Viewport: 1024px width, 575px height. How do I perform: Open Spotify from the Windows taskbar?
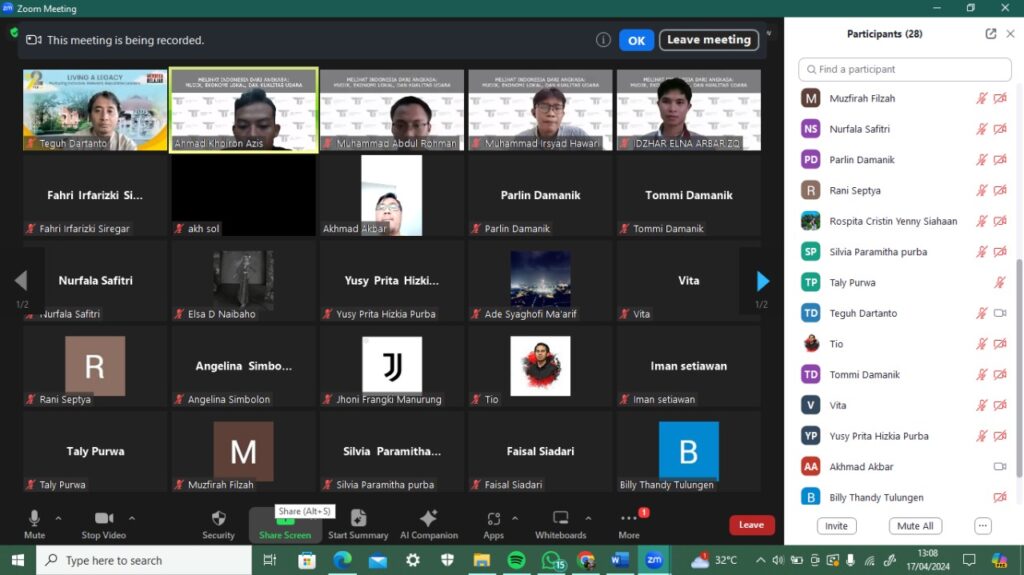[516, 560]
